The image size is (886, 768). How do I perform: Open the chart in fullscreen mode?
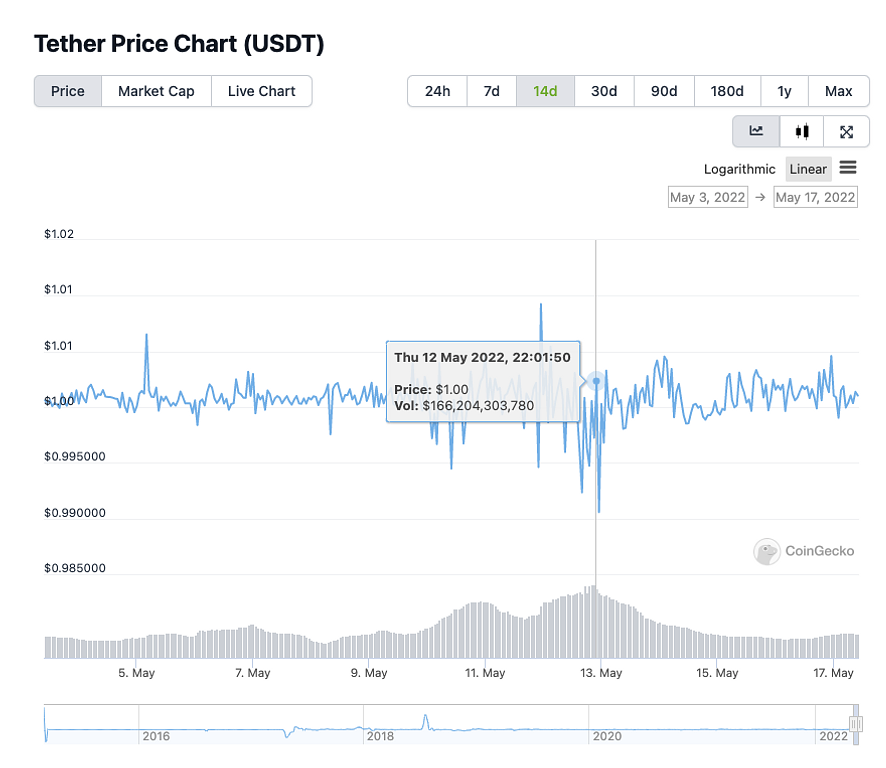coord(846,131)
